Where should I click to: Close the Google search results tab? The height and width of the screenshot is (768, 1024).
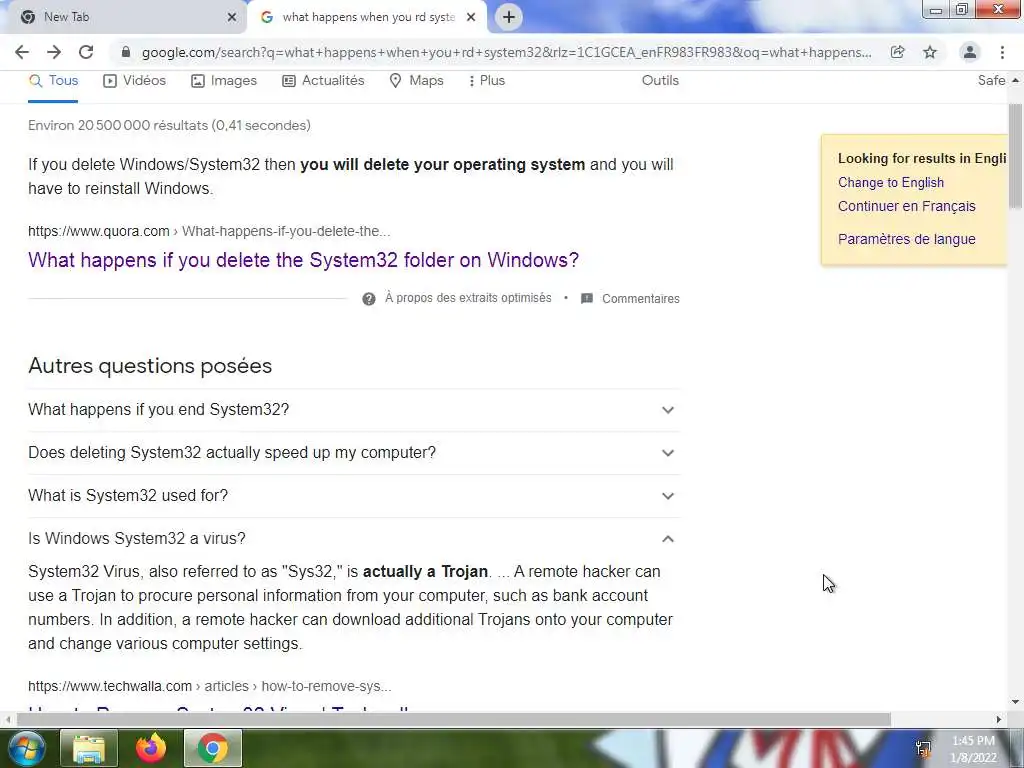471,17
